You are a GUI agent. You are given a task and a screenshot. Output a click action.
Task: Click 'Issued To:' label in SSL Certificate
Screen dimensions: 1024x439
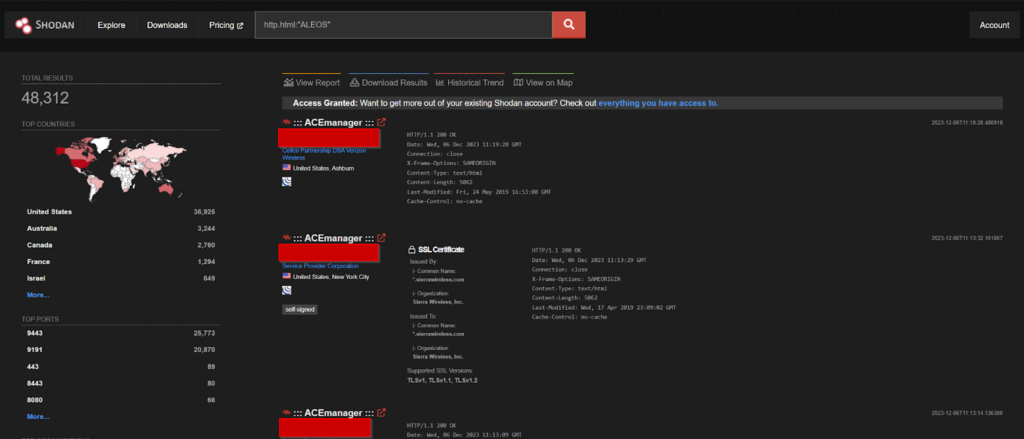423,316
